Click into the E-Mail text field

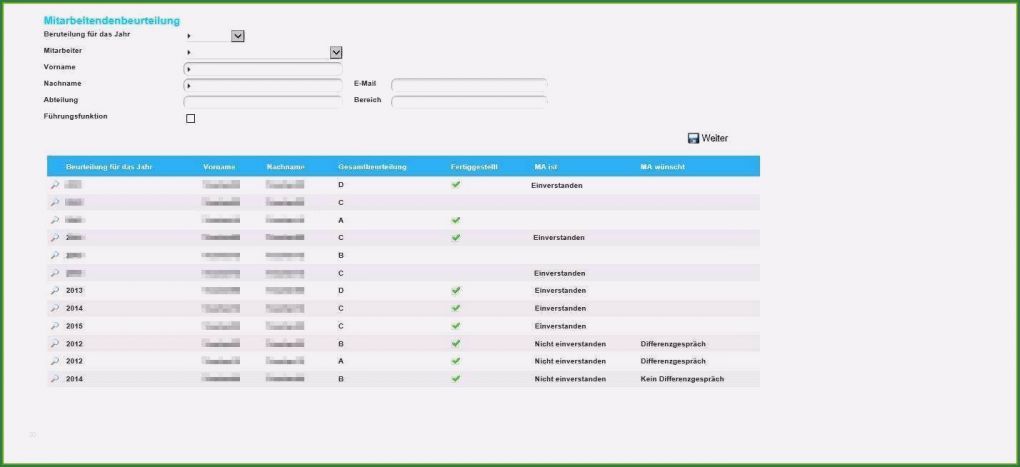[470, 85]
